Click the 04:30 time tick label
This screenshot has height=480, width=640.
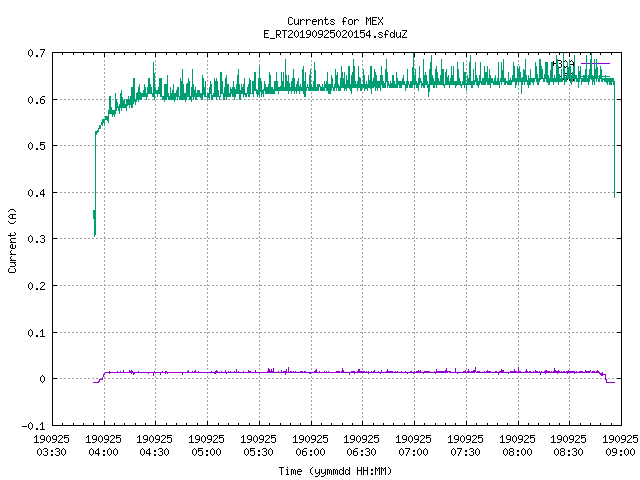coord(154,452)
